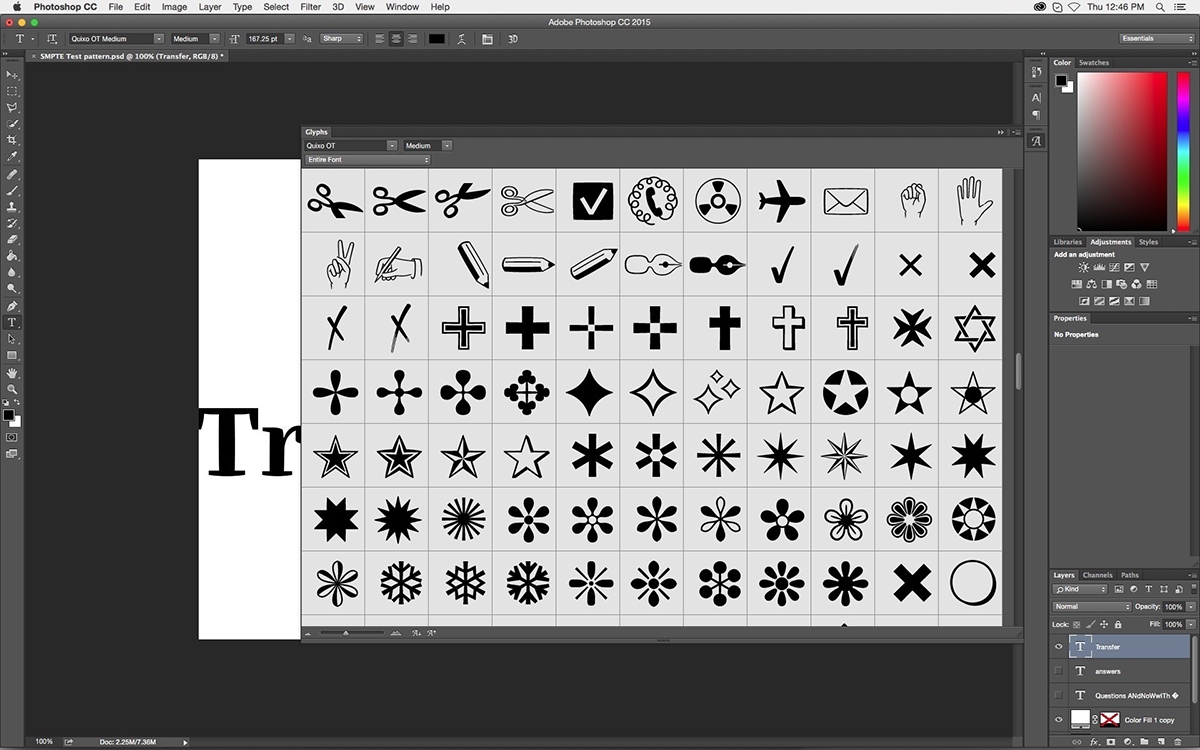This screenshot has height=750, width=1200.
Task: Open layer Kind filter dropdown
Action: coord(1080,589)
